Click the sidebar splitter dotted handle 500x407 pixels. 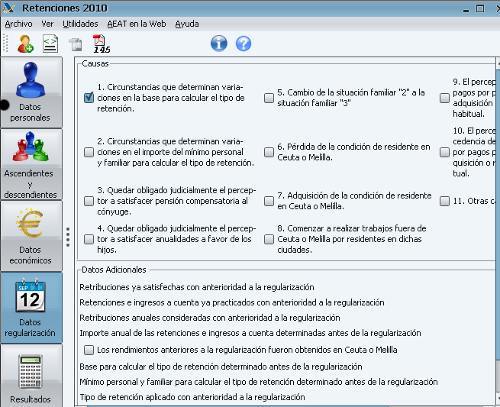68,237
